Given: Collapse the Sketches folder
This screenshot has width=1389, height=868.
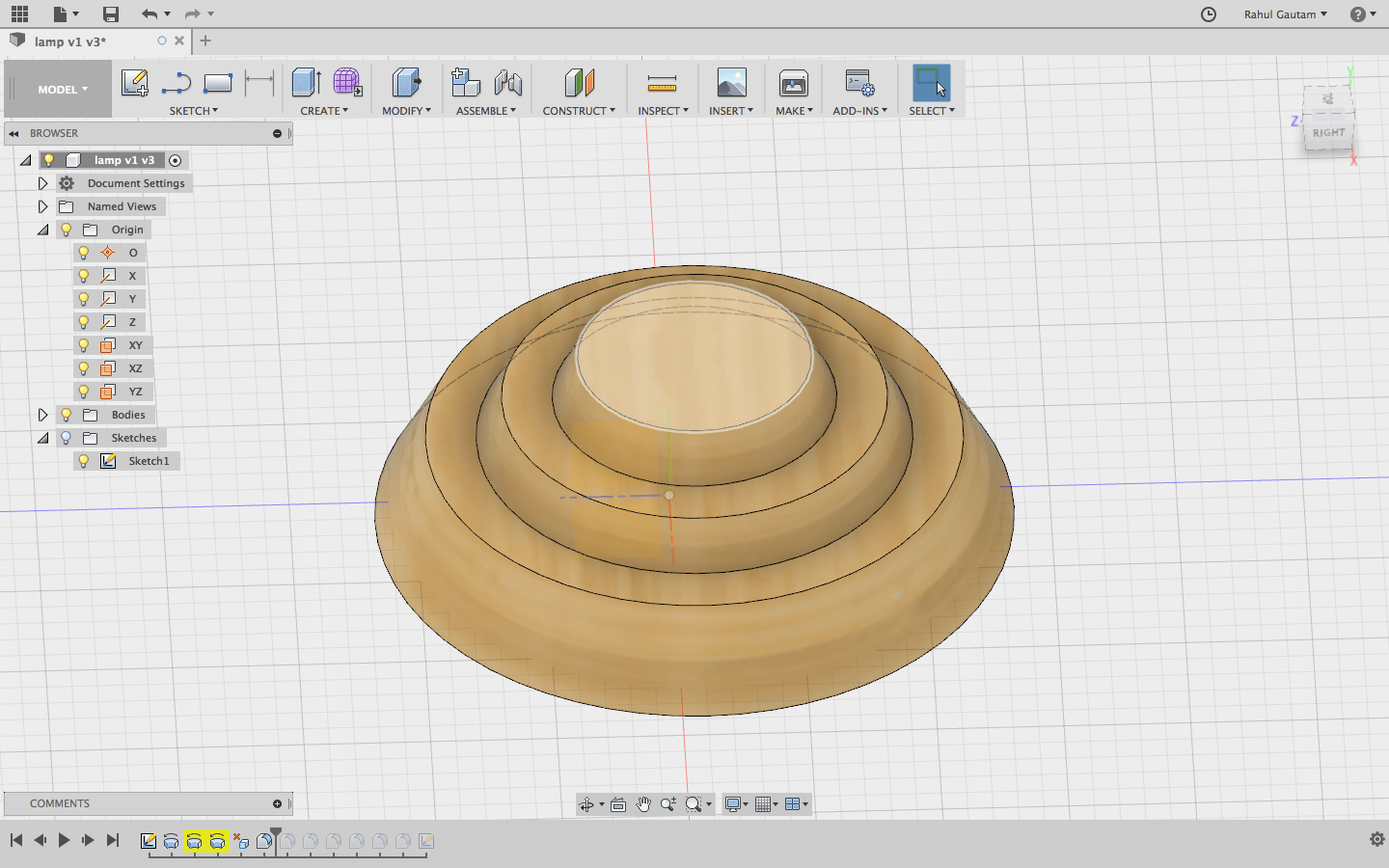Looking at the screenshot, I should click(x=42, y=438).
